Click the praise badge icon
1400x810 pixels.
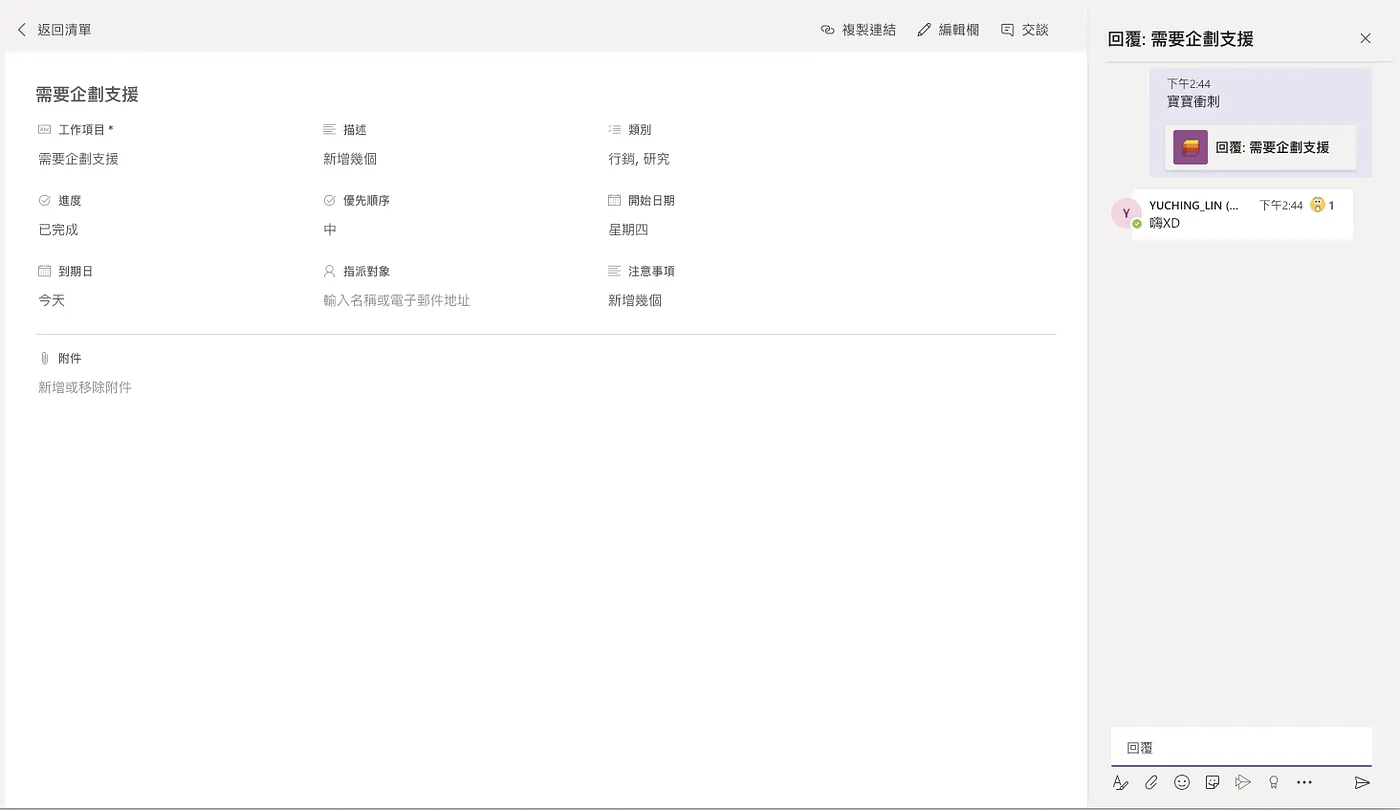click(x=1273, y=782)
